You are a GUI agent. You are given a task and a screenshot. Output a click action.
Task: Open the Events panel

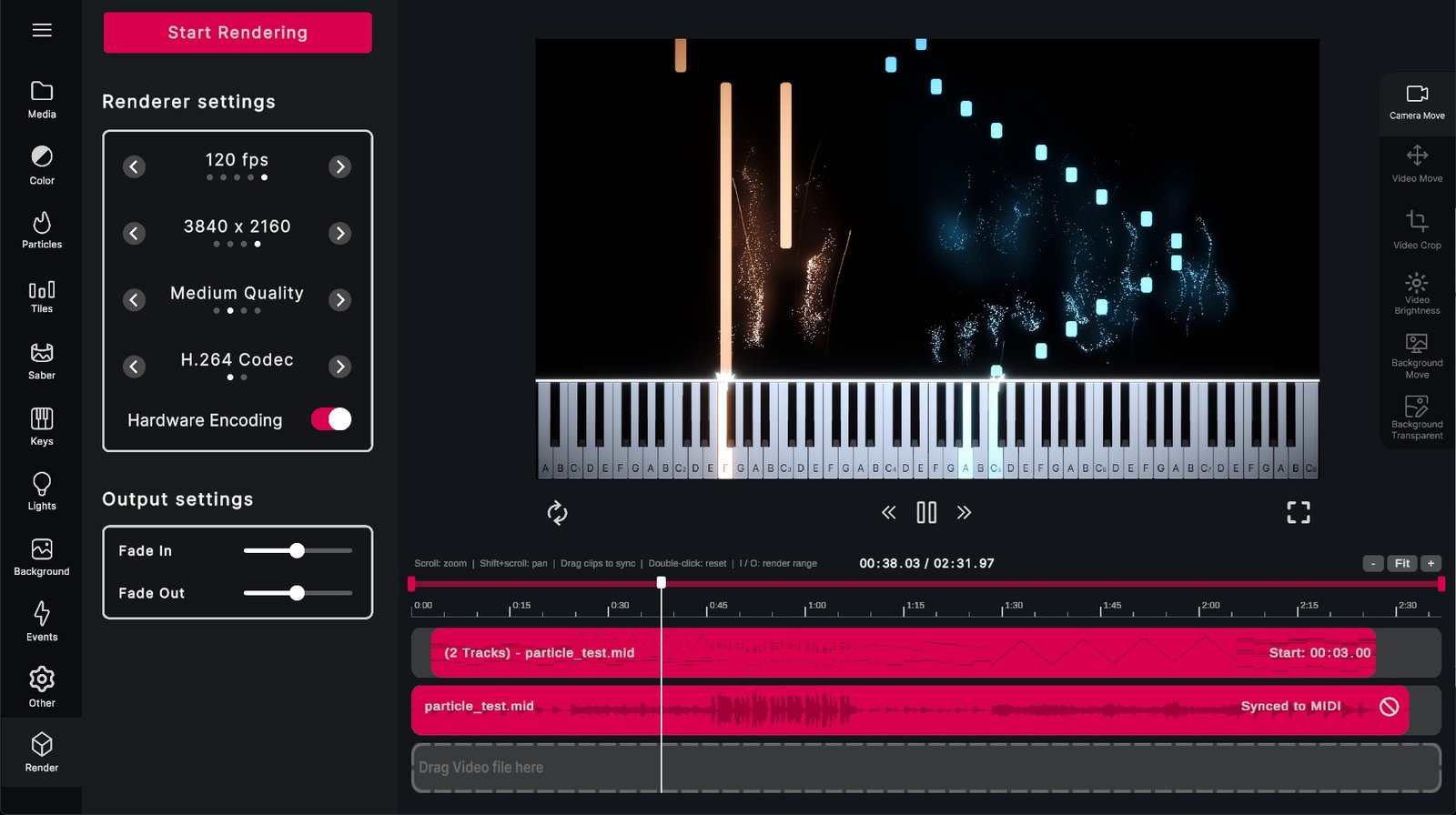point(42,622)
